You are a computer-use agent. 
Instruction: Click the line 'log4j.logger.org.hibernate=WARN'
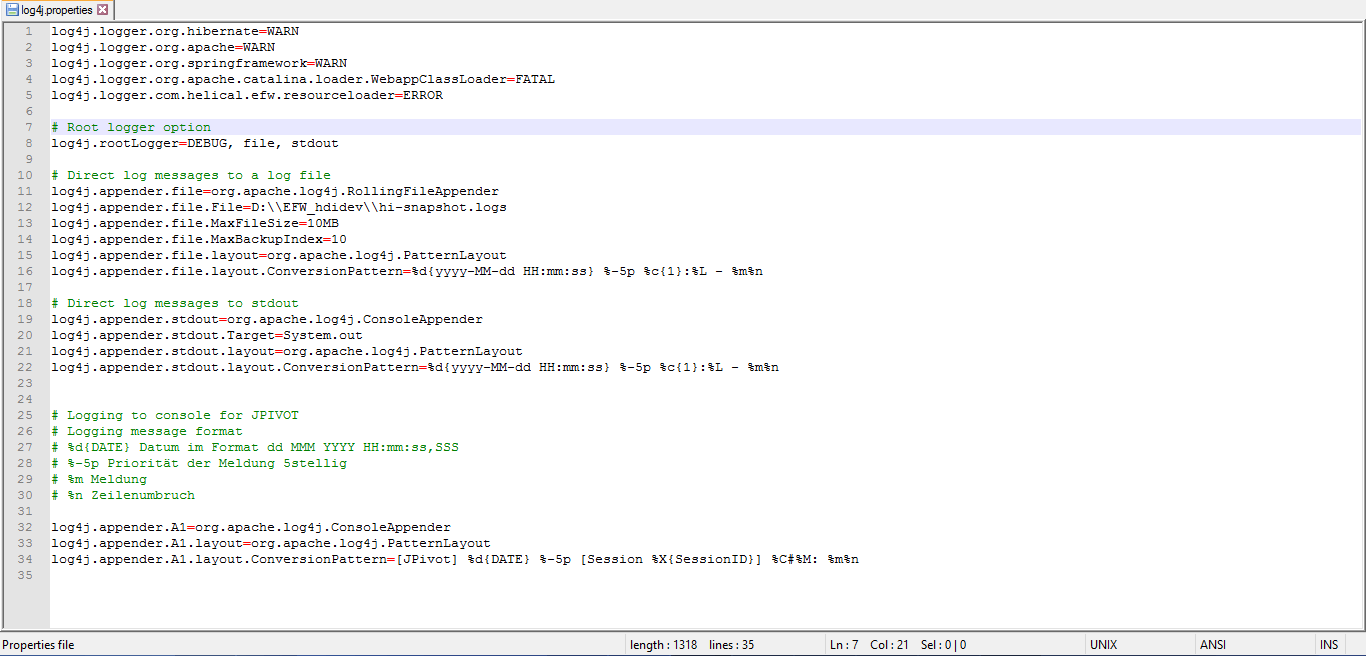coord(175,31)
